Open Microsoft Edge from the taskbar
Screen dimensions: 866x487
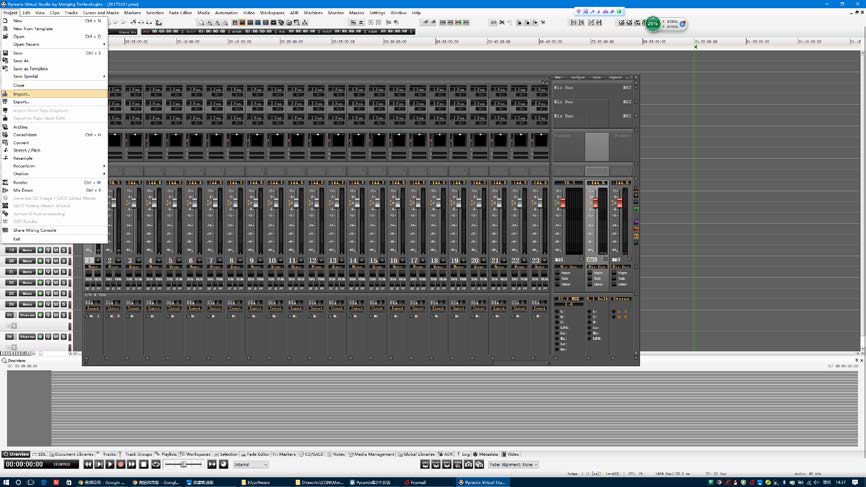tap(44, 482)
